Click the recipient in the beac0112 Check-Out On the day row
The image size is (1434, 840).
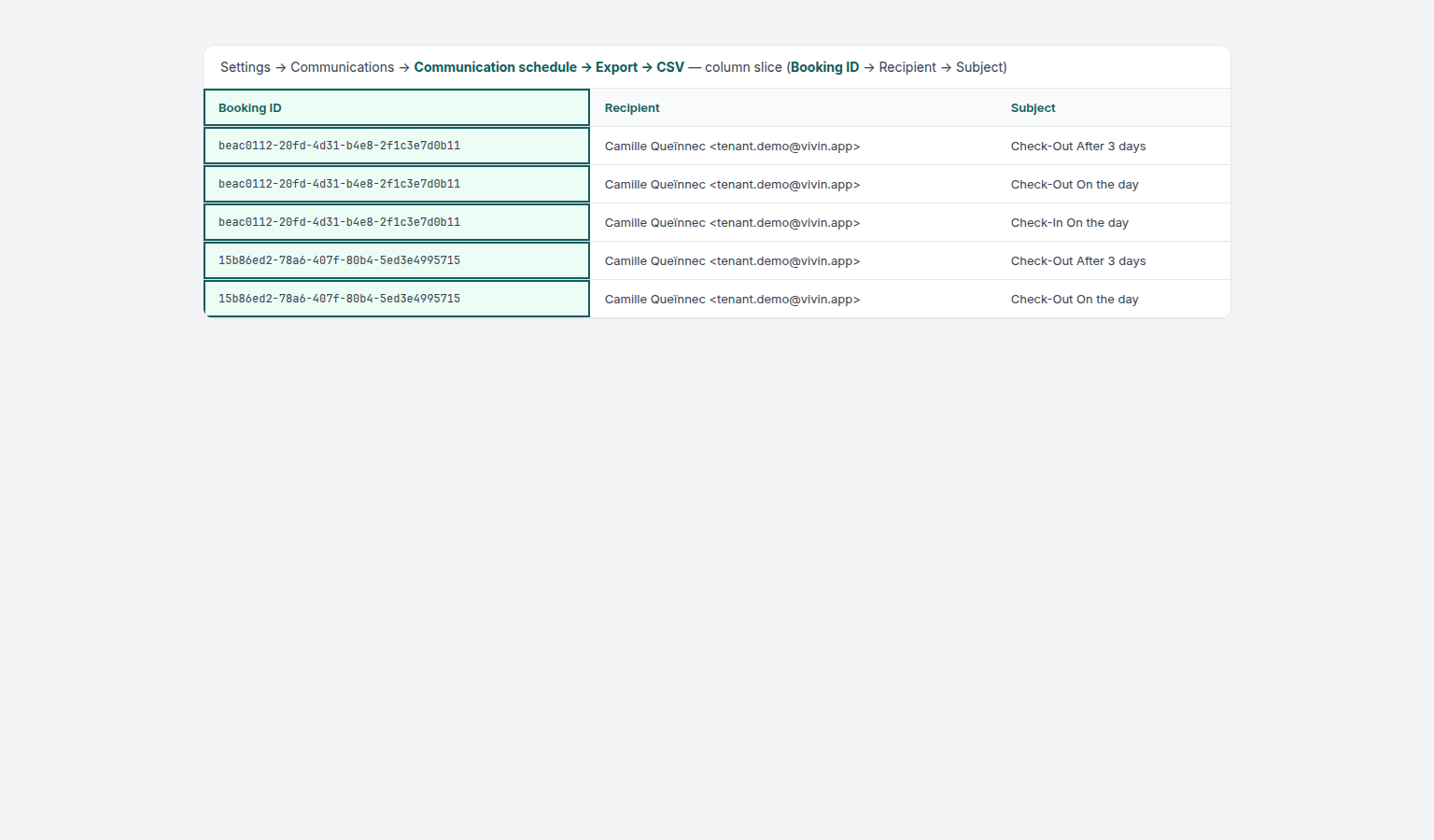(794, 184)
